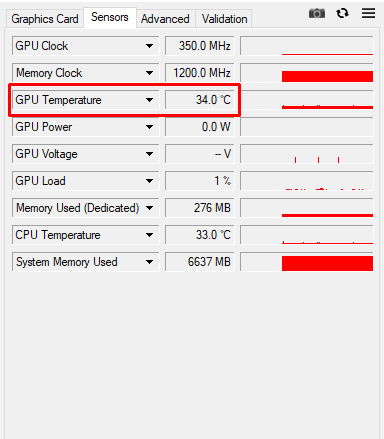Open the hamburger menu icon
The image size is (384, 439).
pyautogui.click(x=368, y=13)
